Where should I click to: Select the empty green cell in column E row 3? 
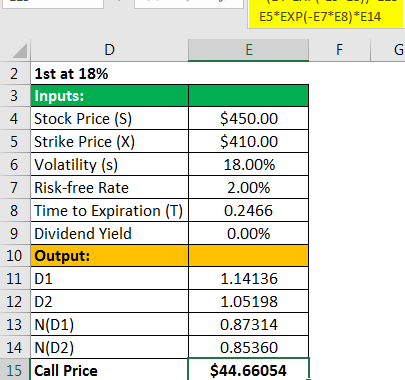tap(249, 96)
